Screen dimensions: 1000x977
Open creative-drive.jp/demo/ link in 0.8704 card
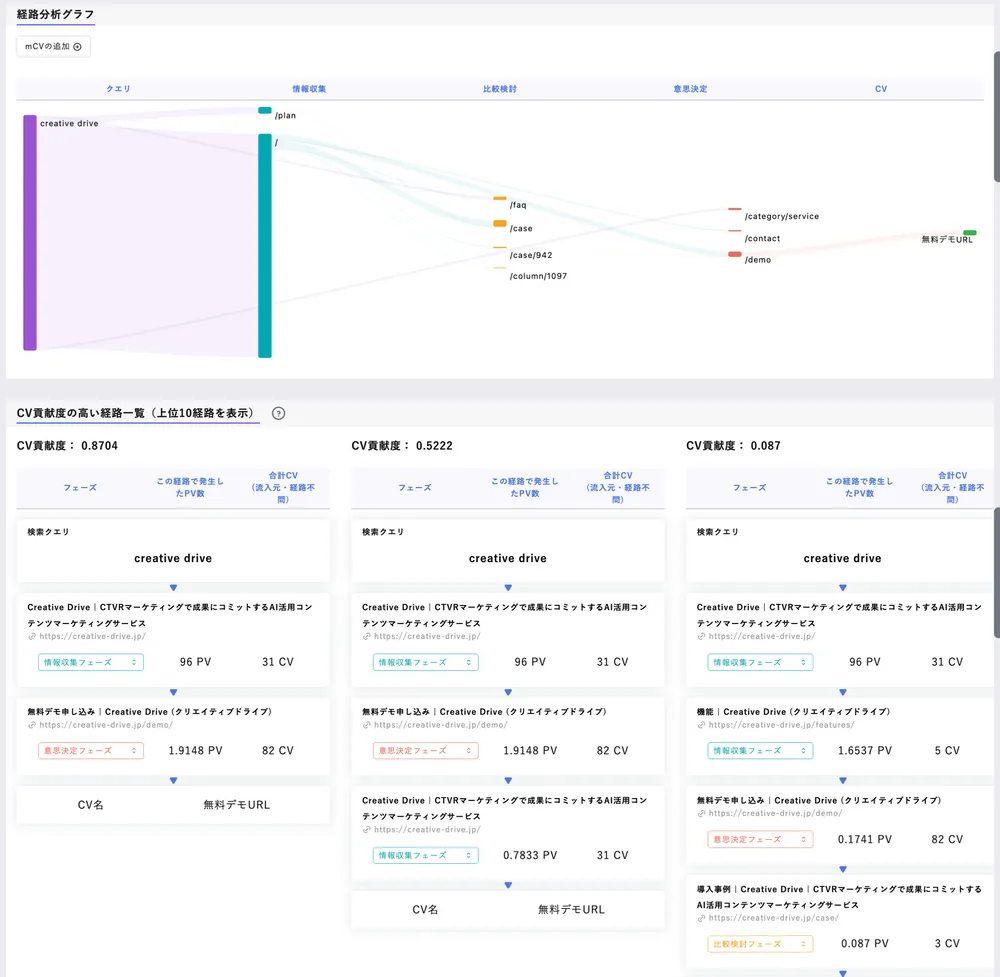[106, 725]
